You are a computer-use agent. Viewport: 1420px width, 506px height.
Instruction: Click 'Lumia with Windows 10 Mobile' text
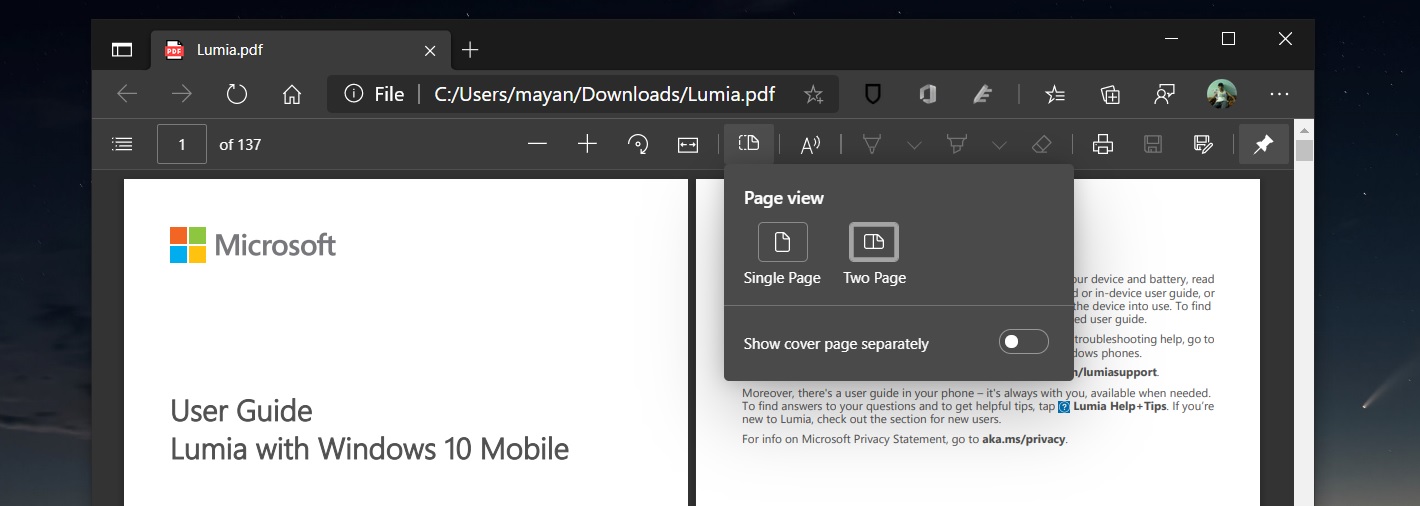click(369, 449)
